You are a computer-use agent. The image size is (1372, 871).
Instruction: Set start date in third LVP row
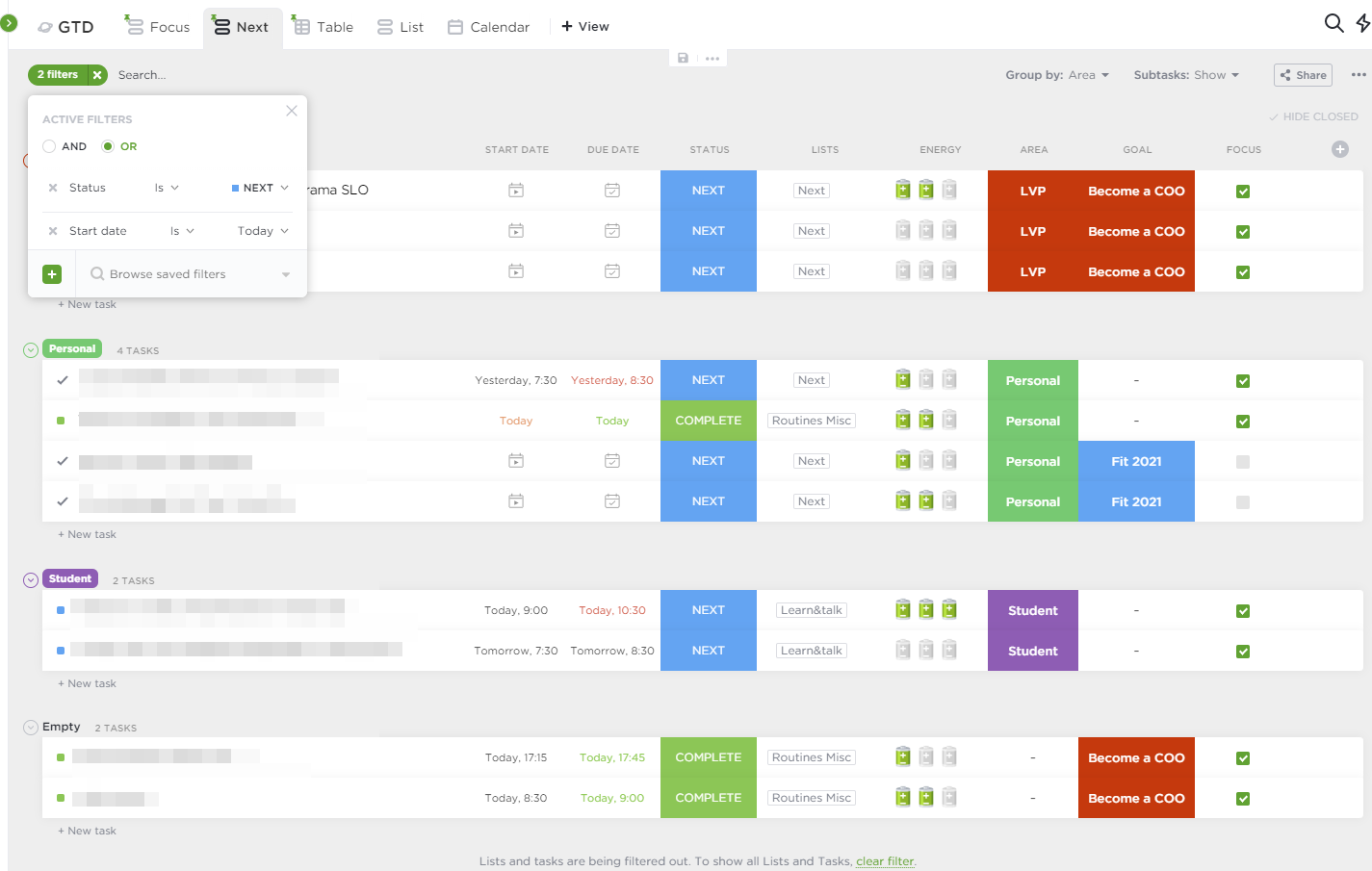point(516,271)
